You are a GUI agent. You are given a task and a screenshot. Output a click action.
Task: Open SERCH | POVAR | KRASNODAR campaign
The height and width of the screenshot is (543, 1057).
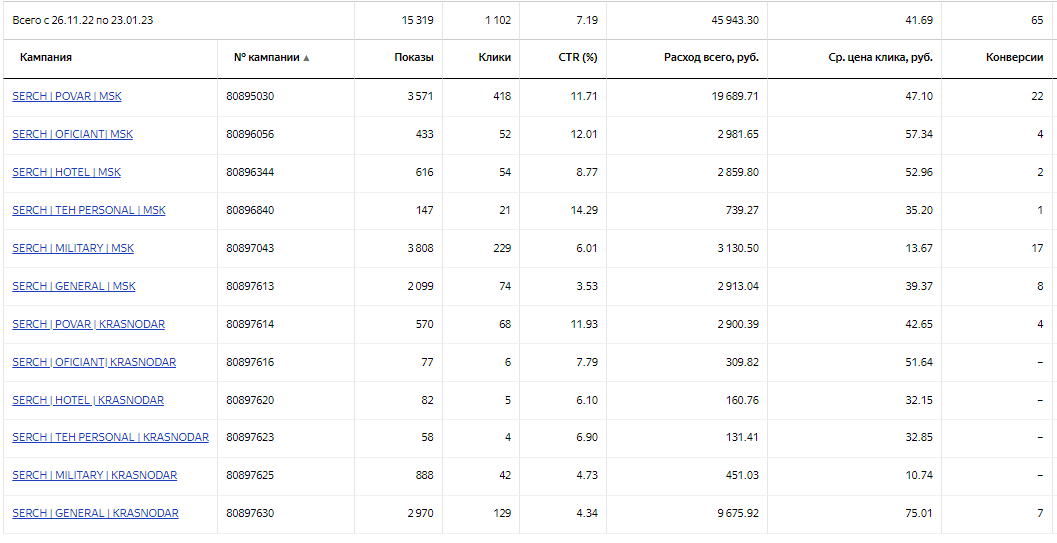point(88,324)
